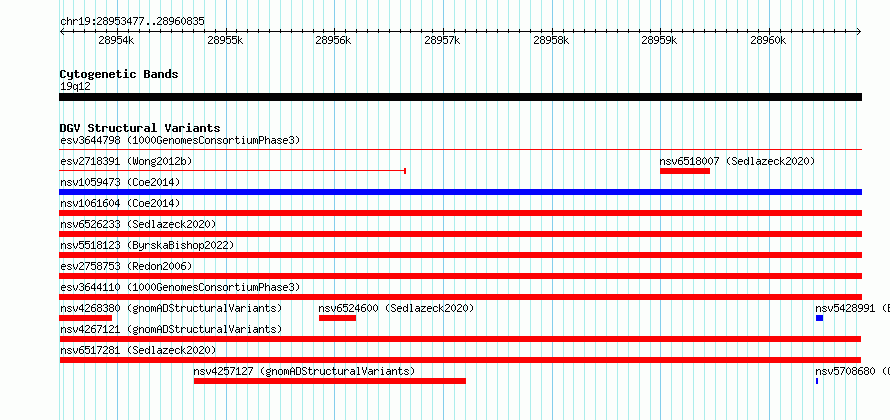The width and height of the screenshot is (890, 420).
Task: Click the red nsv4257127 variant bar
Action: coord(330,381)
